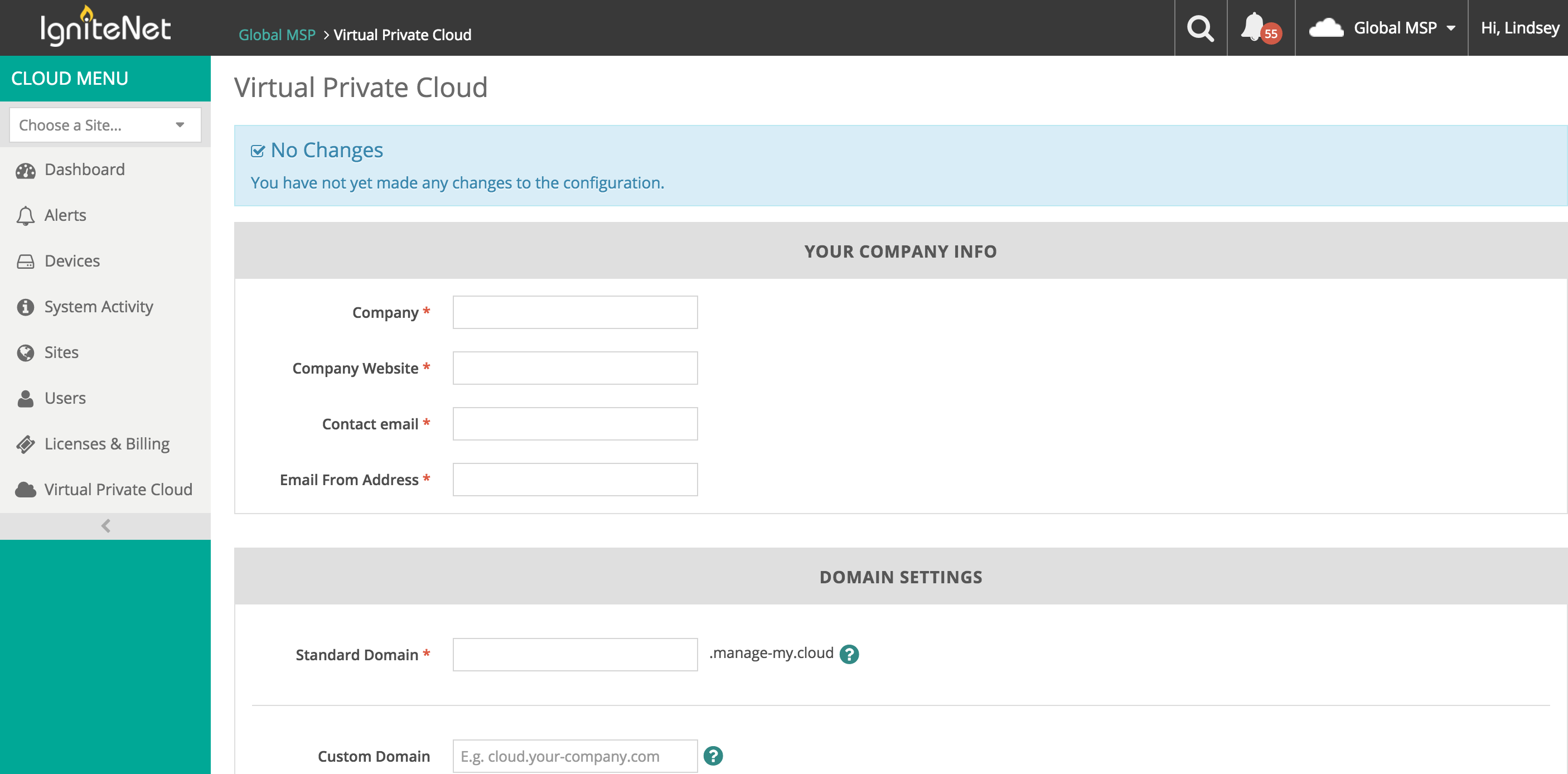Click Virtual Private Cloud breadcrumb text
1568x774 pixels.
(403, 35)
